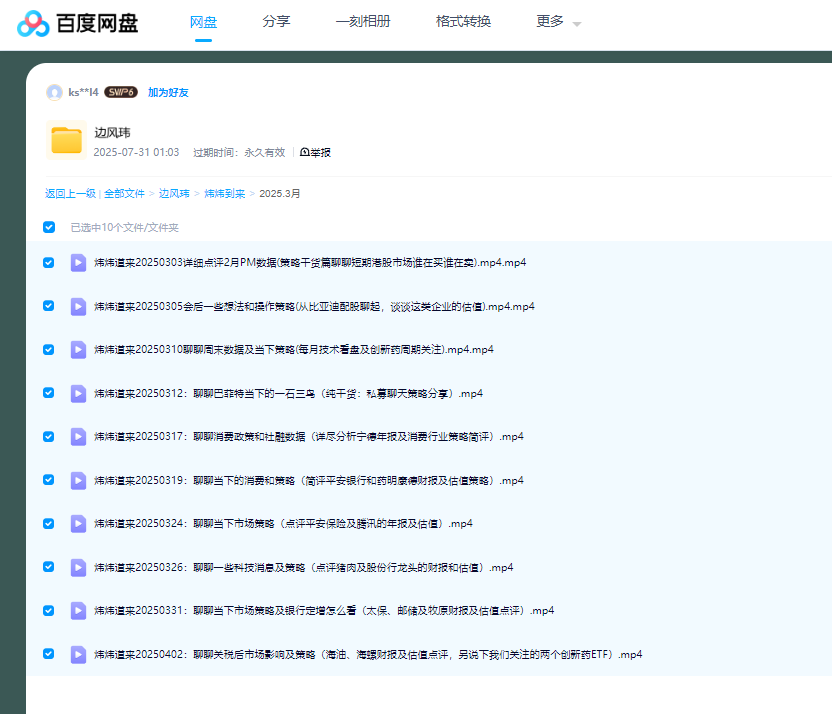The height and width of the screenshot is (714, 832).
Task: Click the ks**l4 user avatar icon
Action: pyautogui.click(x=54, y=92)
